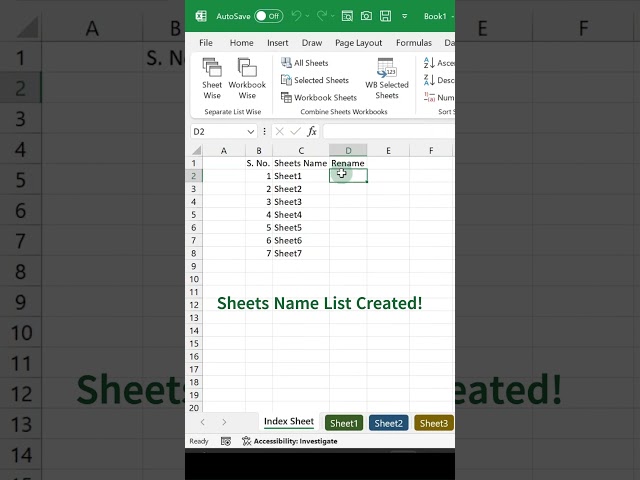Click cell containing Sheet7
This screenshot has height=480, width=640.
(x=301, y=253)
